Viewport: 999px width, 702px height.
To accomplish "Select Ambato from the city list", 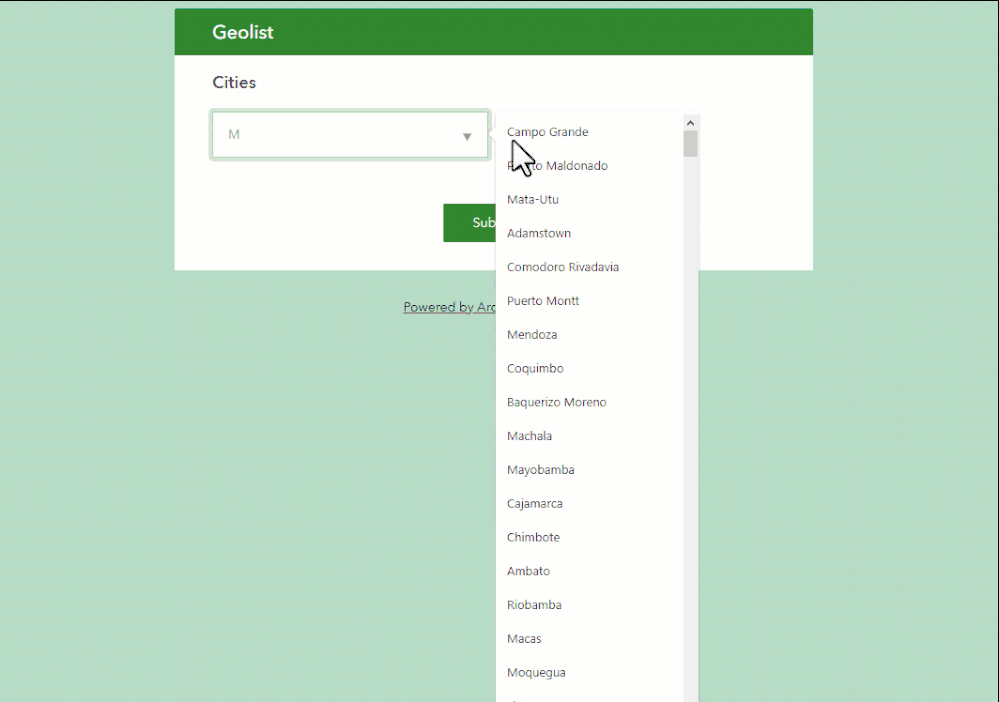I will (528, 571).
